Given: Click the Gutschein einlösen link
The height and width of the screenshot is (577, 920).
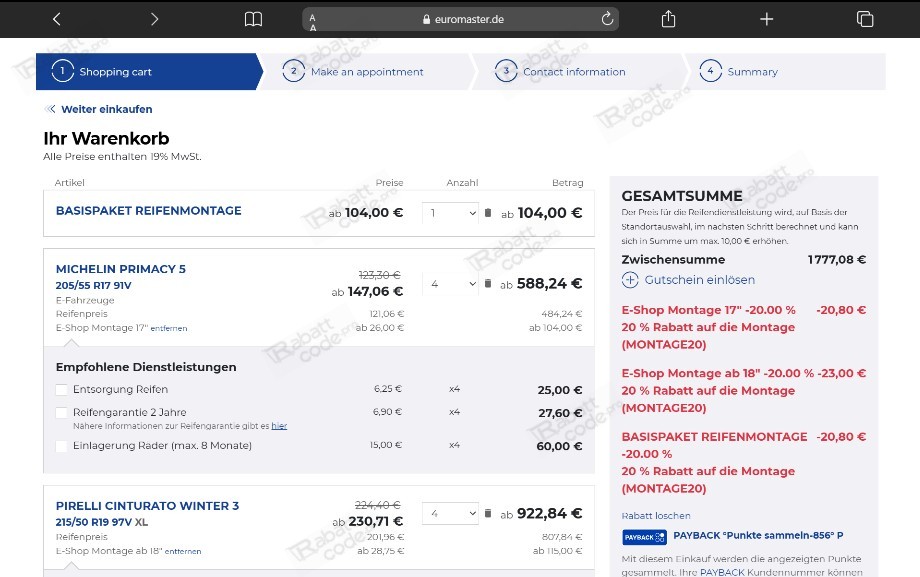Looking at the screenshot, I should tap(699, 280).
